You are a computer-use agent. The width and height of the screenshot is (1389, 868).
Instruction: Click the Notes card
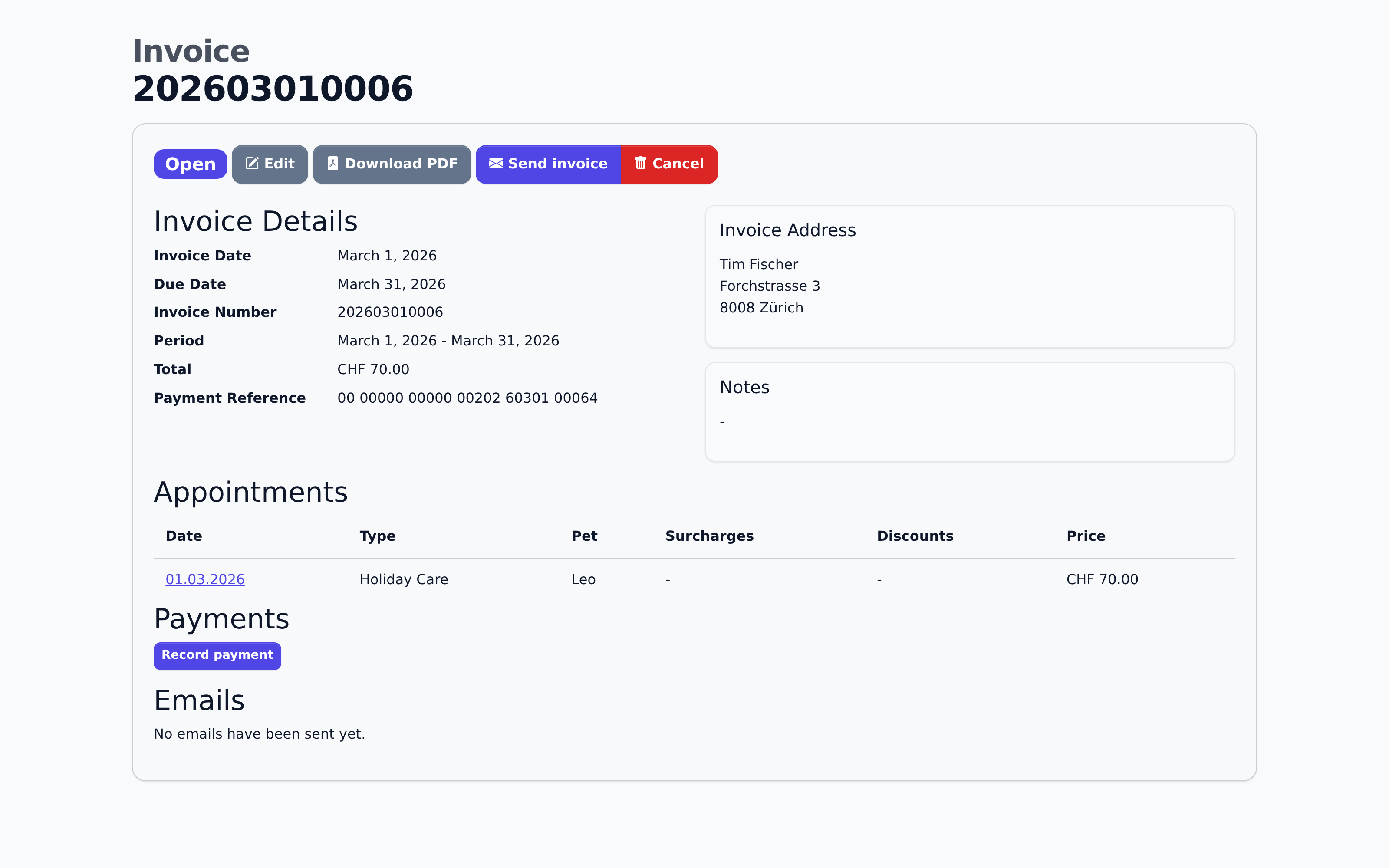(969, 411)
